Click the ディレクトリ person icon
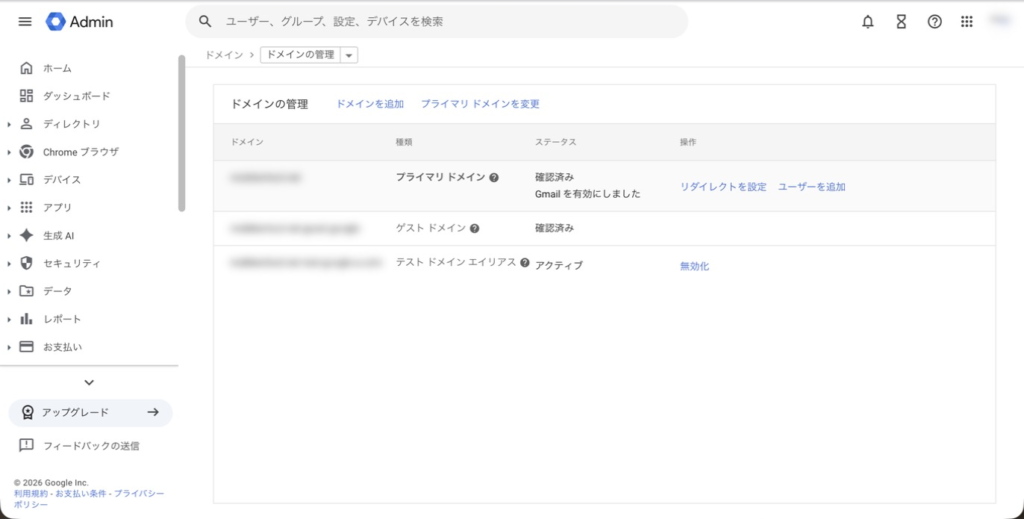The height and width of the screenshot is (519, 1024). click(x=26, y=123)
